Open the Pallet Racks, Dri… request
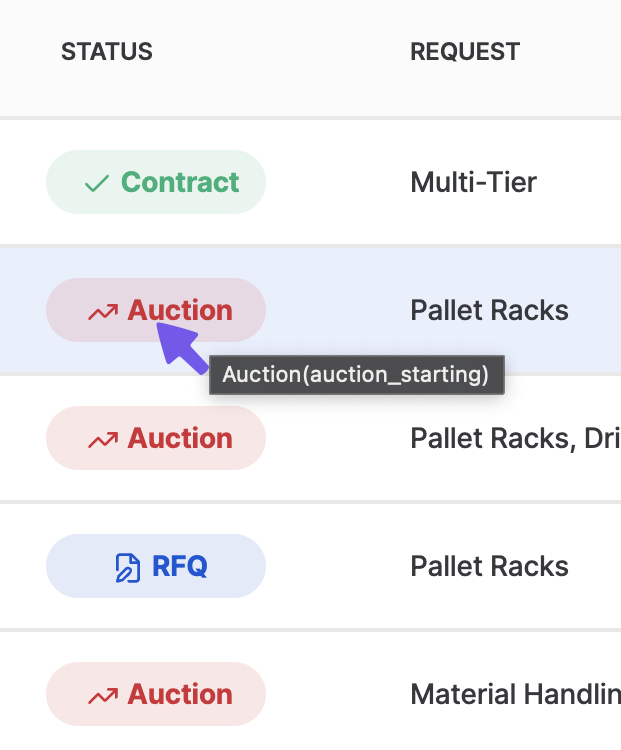This screenshot has height=750, width=621. click(516, 438)
